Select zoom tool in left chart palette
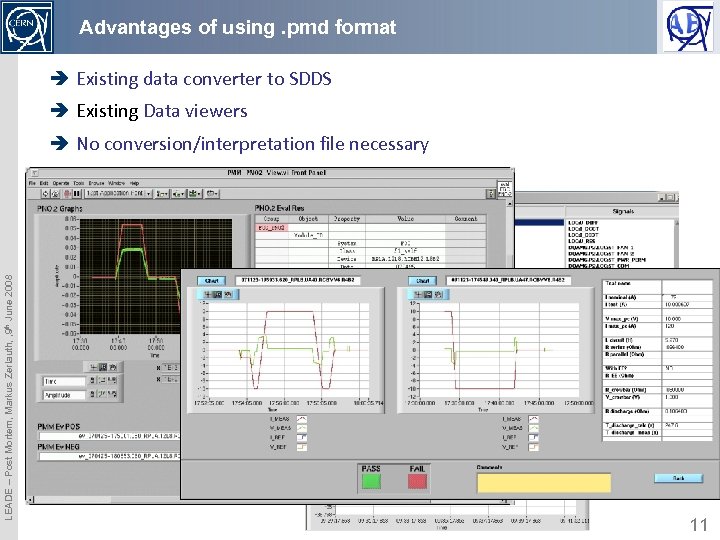720x540 pixels. pyautogui.click(x=218, y=294)
